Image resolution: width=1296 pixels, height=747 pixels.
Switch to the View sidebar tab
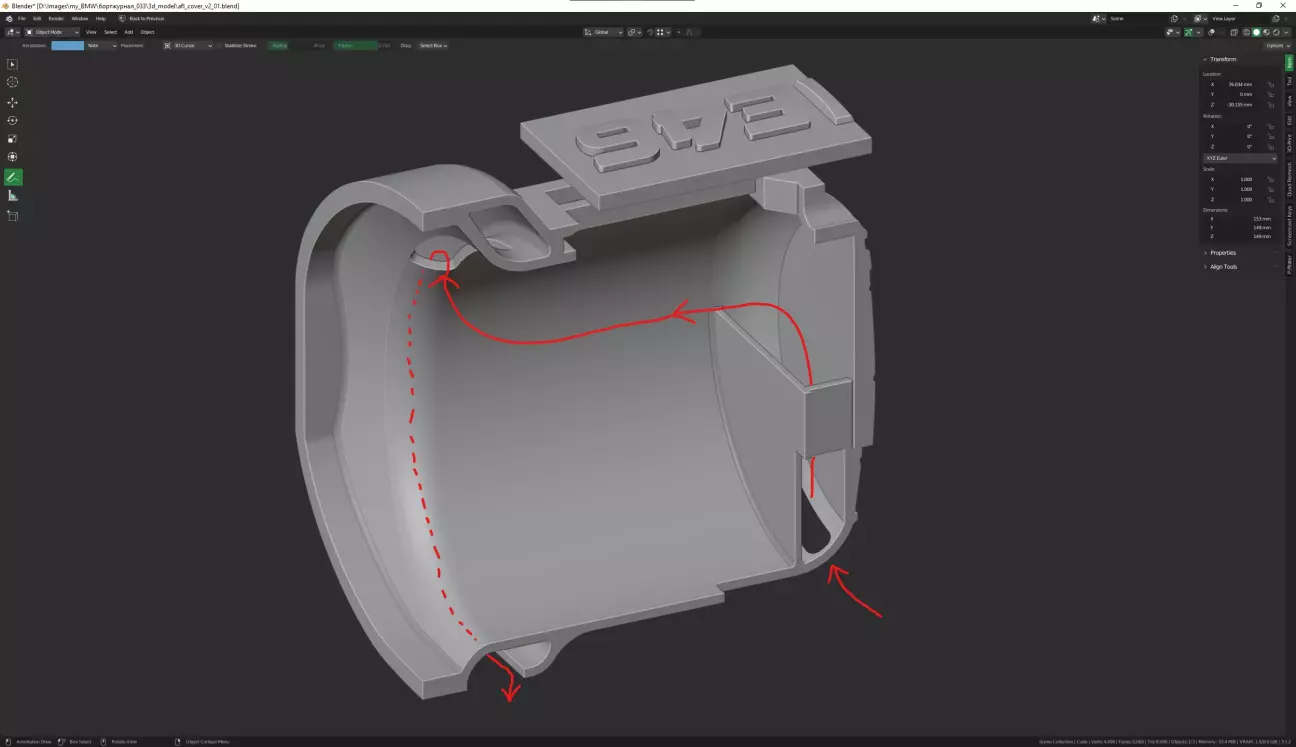coord(1290,100)
